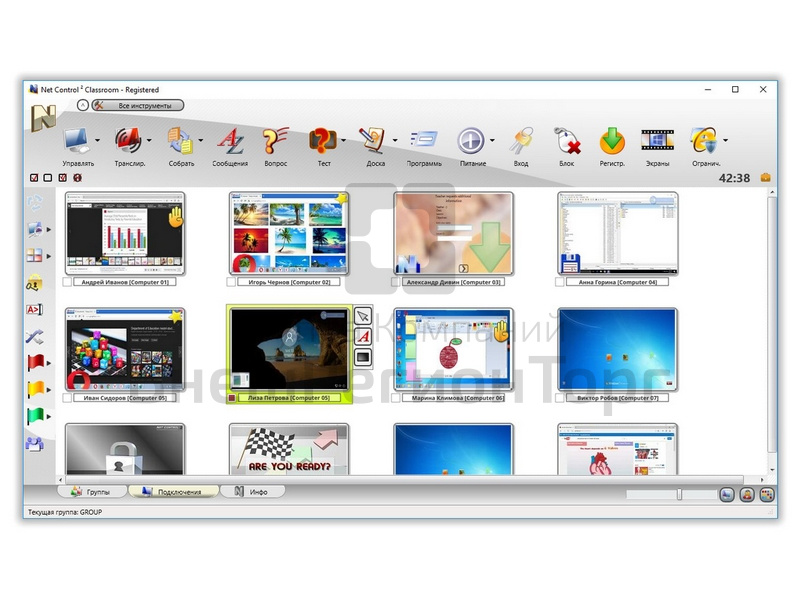800x600 pixels.
Task: Tick the checkbox for Игорь Чернов [Computer 02]
Action: click(231, 282)
